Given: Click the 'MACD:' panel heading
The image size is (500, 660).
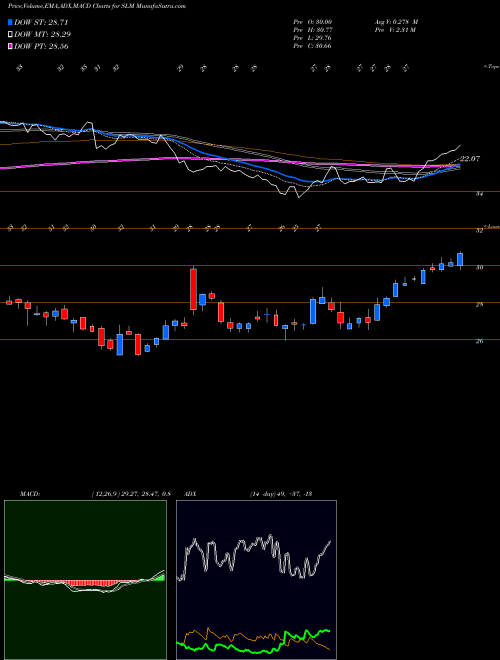Looking at the screenshot, I should pos(29,494).
